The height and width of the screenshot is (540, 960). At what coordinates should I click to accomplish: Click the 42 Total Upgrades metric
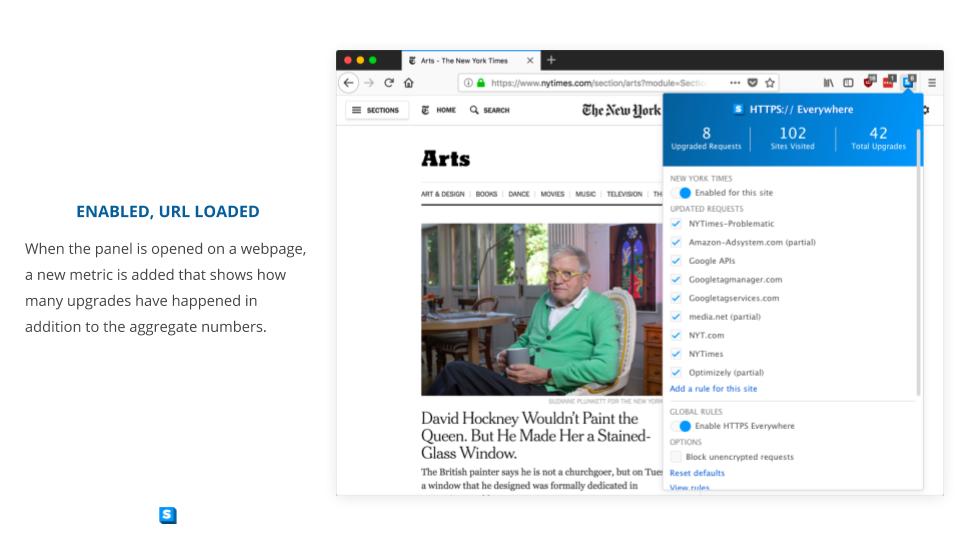(x=878, y=138)
